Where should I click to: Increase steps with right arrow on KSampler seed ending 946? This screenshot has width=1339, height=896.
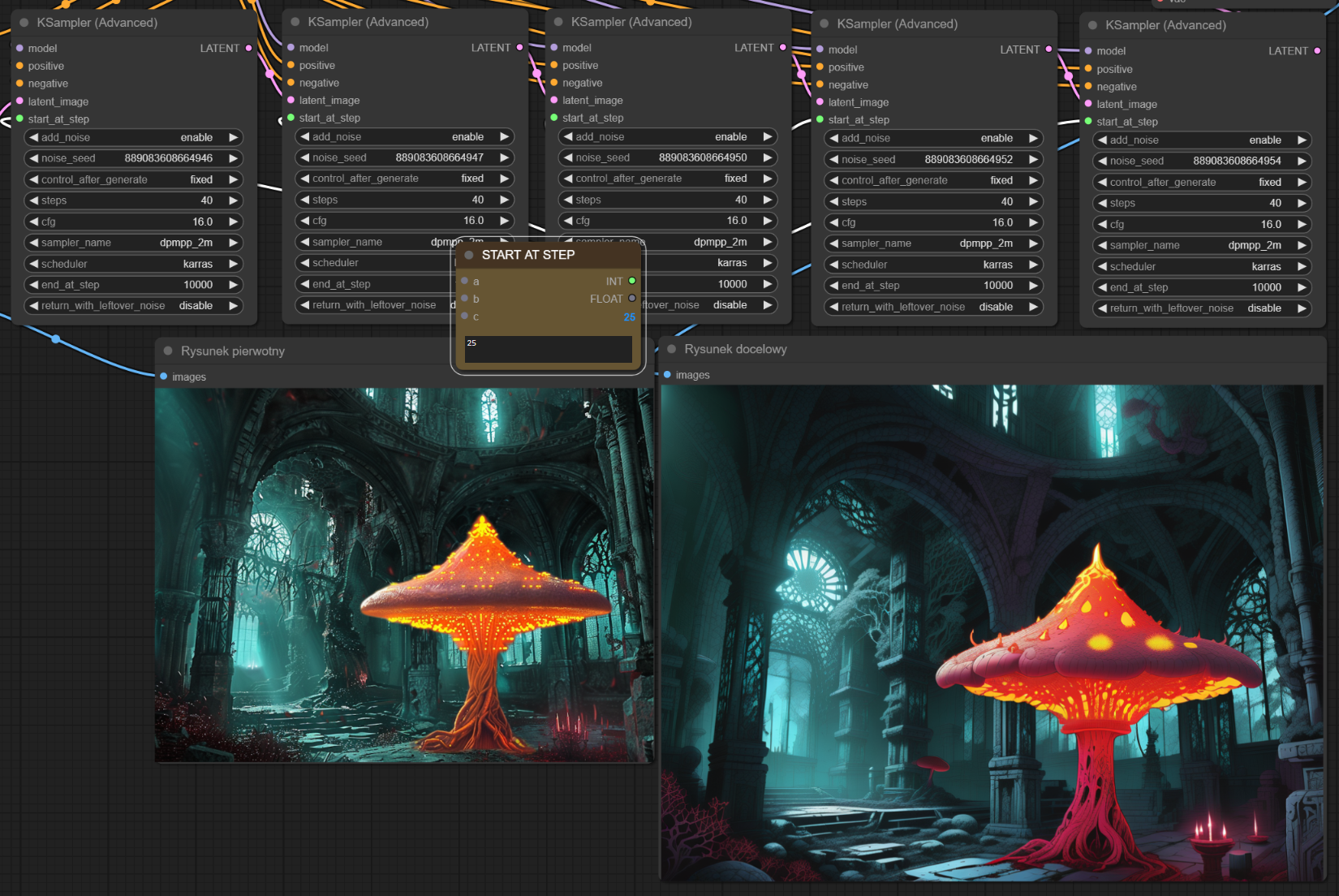click(x=234, y=200)
